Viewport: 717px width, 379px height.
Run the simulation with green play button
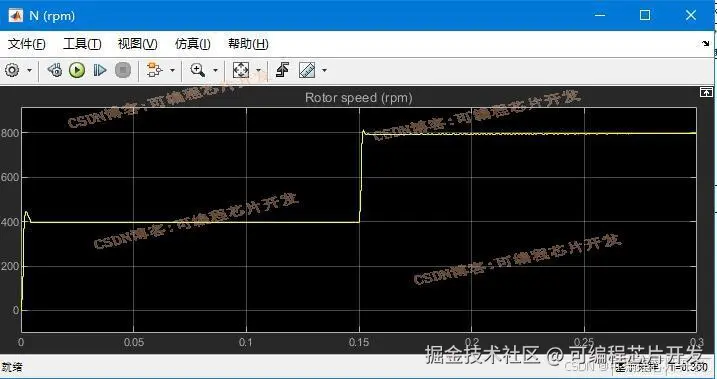(x=77, y=70)
